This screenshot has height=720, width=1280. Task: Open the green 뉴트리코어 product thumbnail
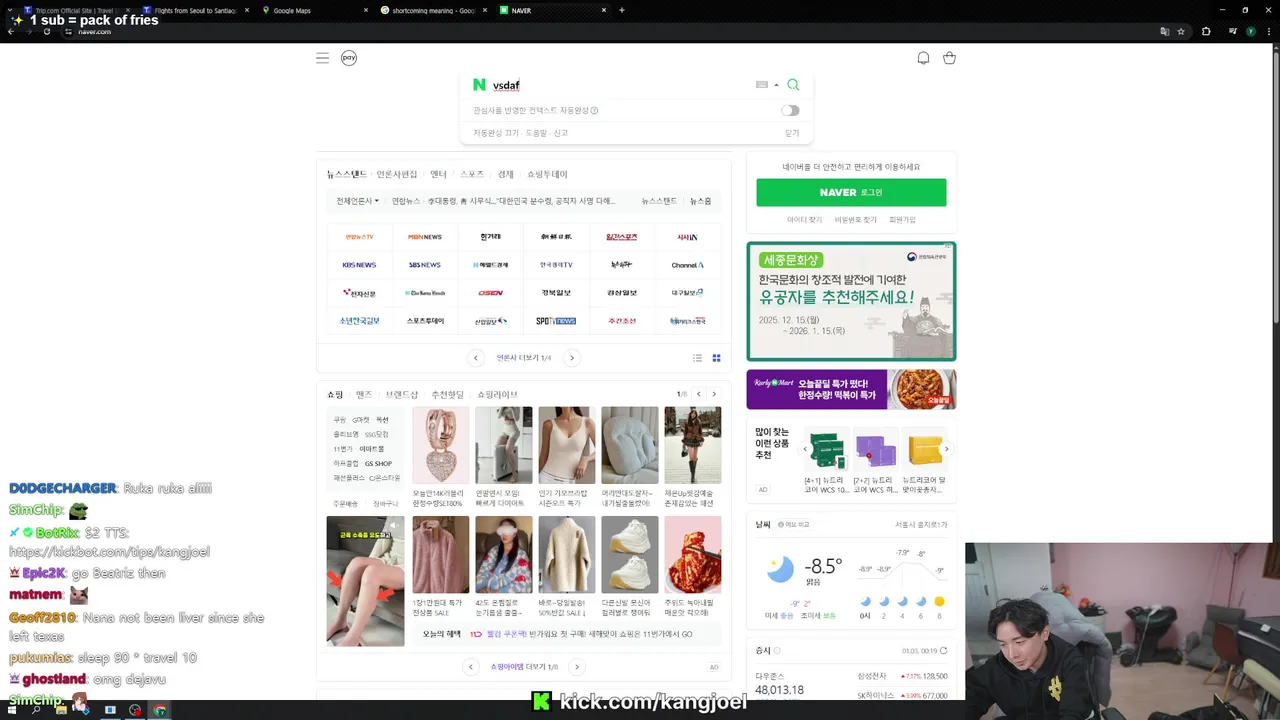point(826,450)
